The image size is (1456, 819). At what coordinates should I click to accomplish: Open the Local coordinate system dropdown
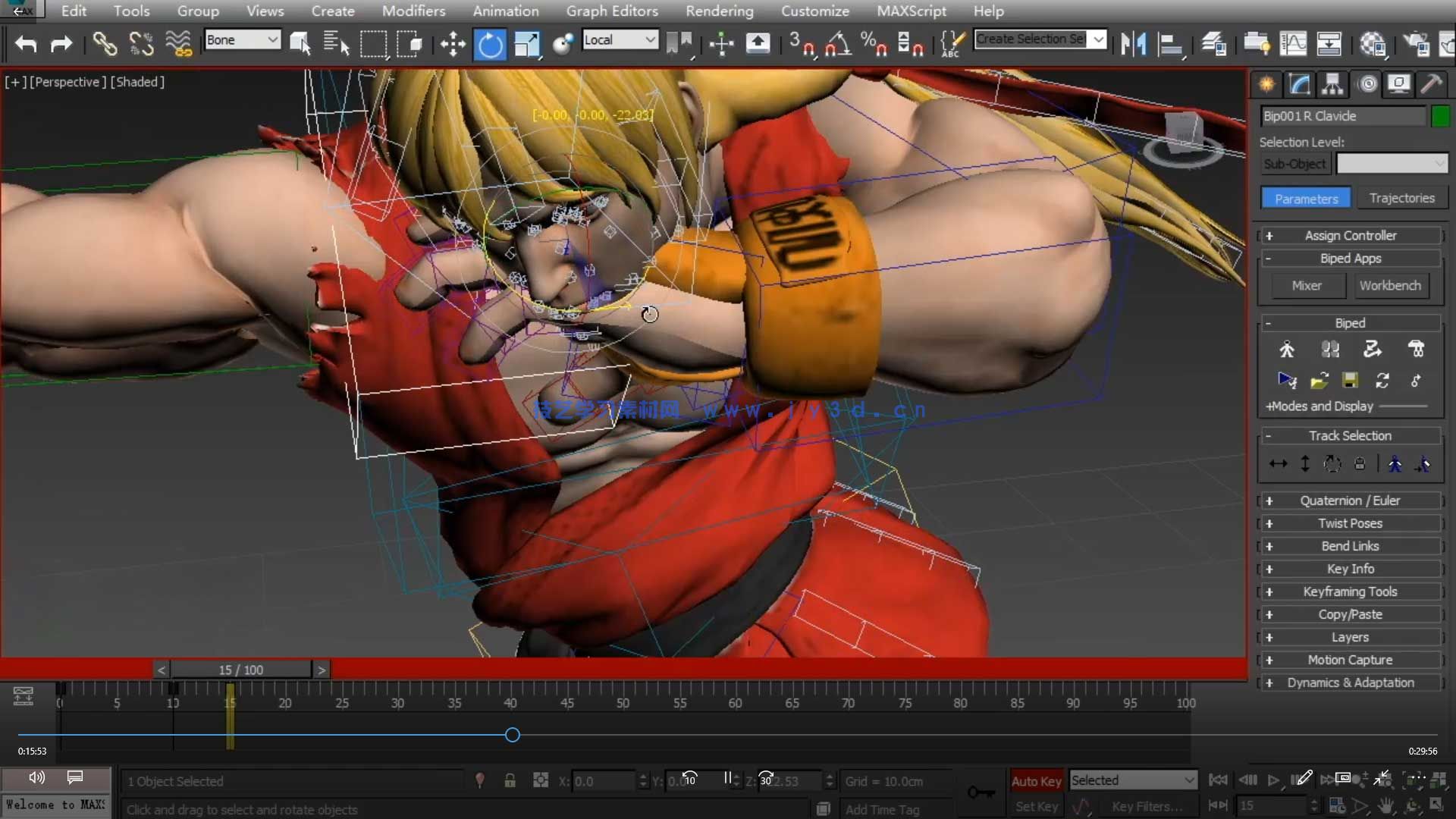click(620, 40)
